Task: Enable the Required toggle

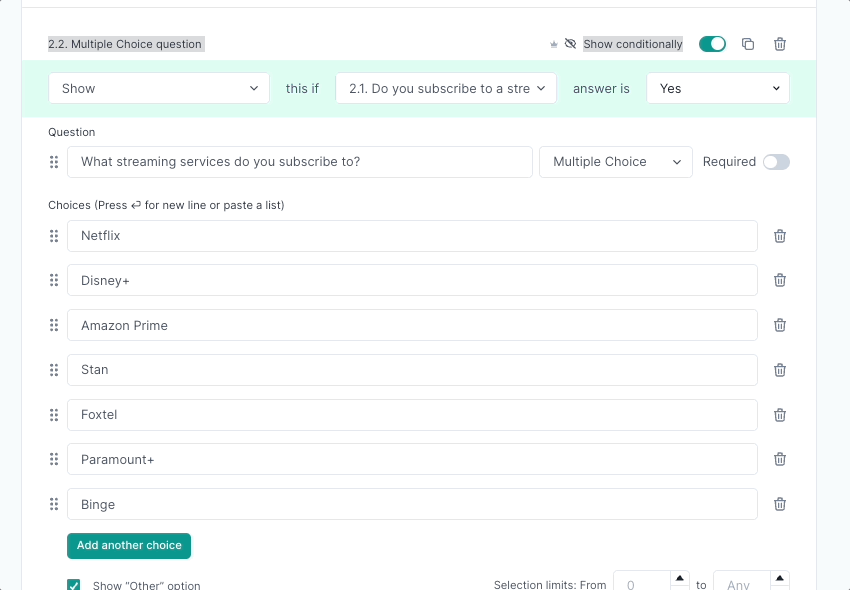Action: click(776, 162)
